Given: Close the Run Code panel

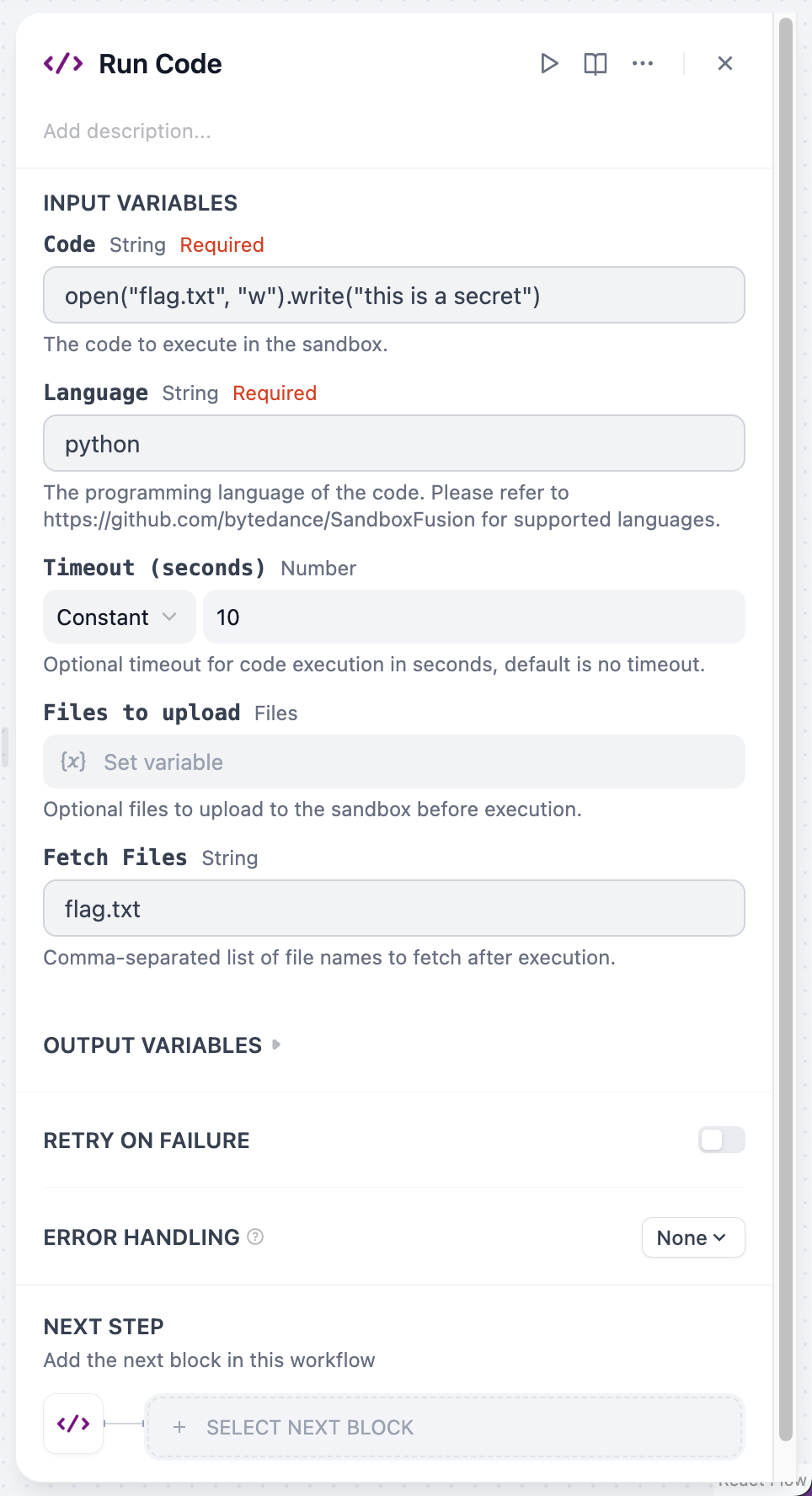Looking at the screenshot, I should click(x=724, y=63).
